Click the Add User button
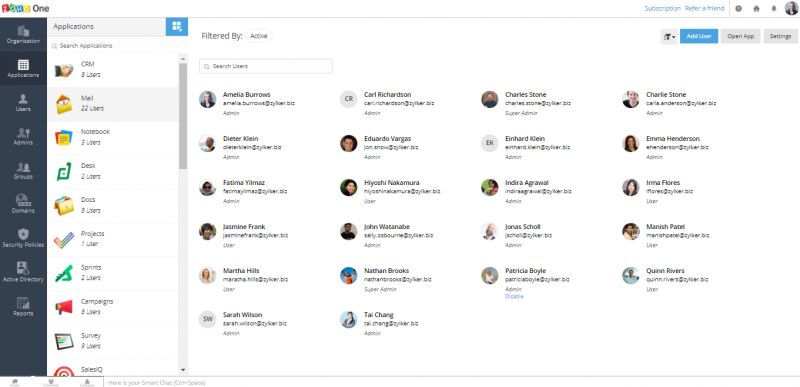Image resolution: width=800 pixels, height=387 pixels. [699, 36]
